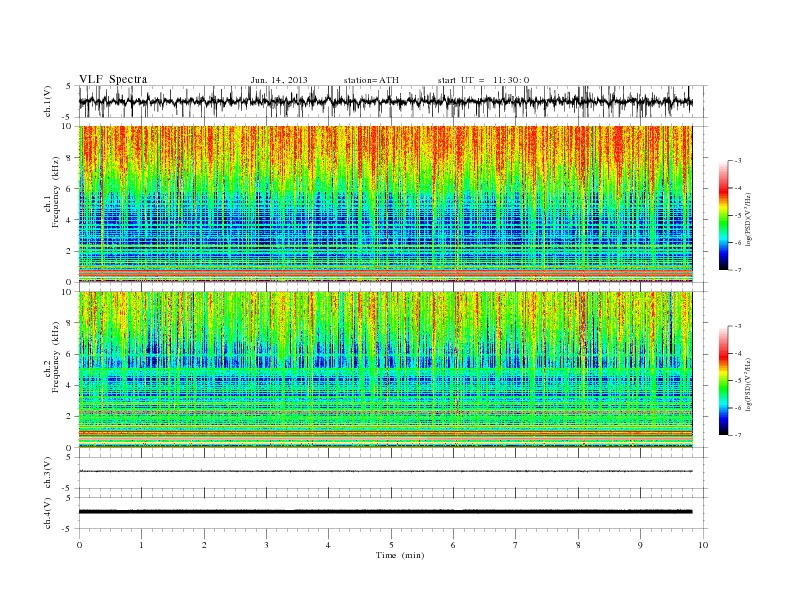Select the 'ch.3(V)' axis label

tap(48, 473)
